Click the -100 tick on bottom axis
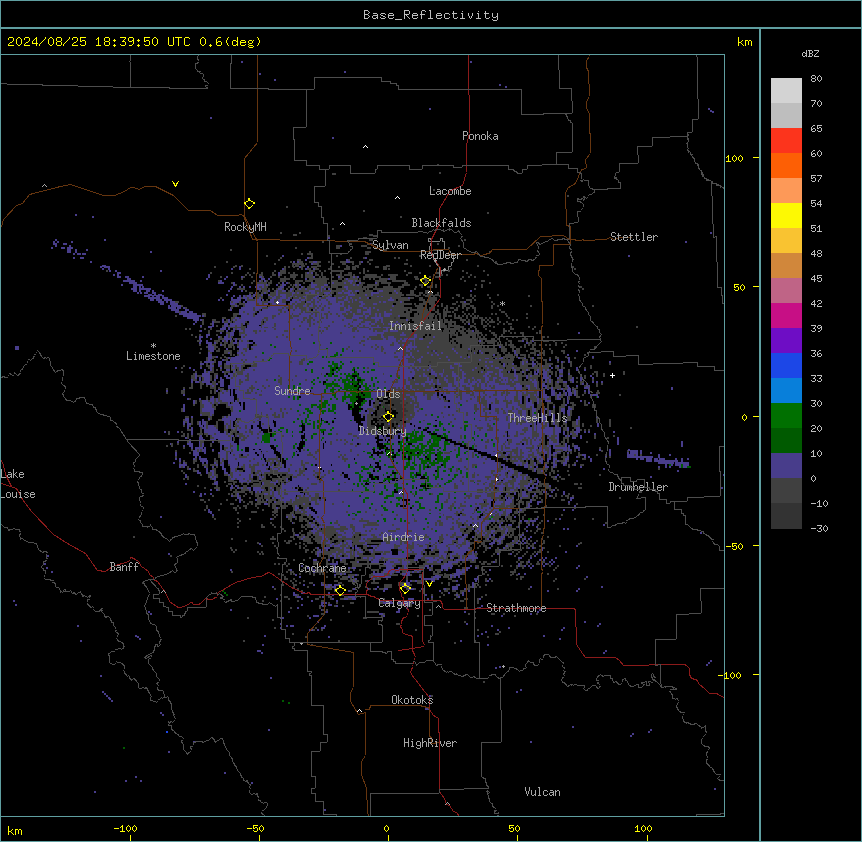 (x=125, y=828)
